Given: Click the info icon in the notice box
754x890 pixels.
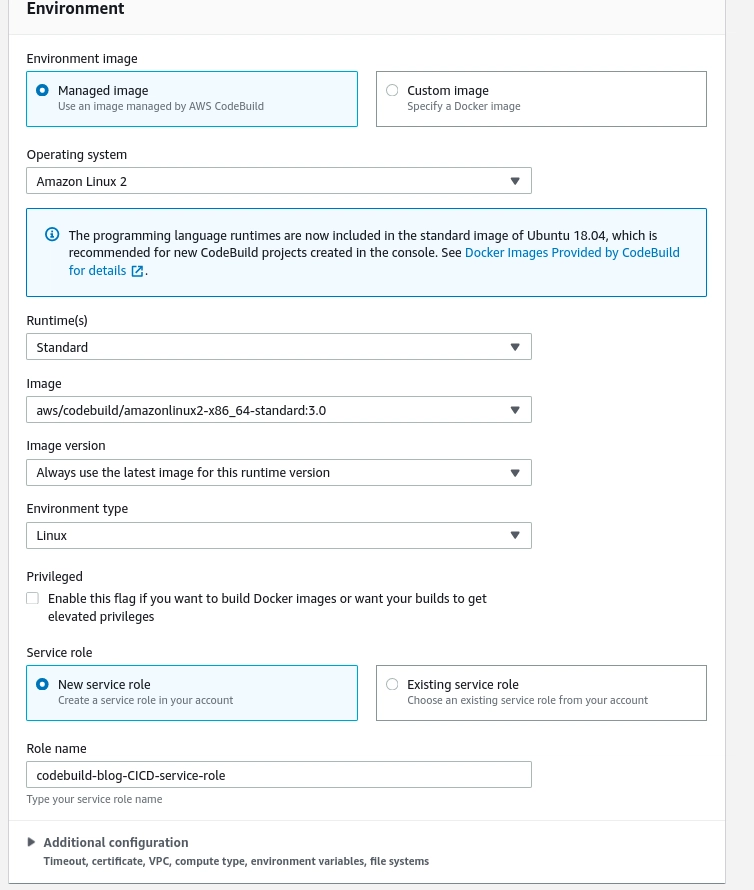Looking at the screenshot, I should click(52, 235).
